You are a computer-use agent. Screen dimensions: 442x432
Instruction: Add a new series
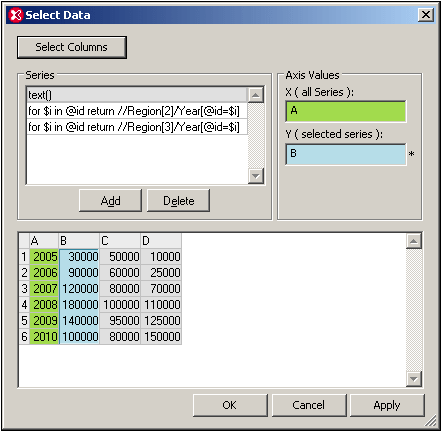coord(110,201)
